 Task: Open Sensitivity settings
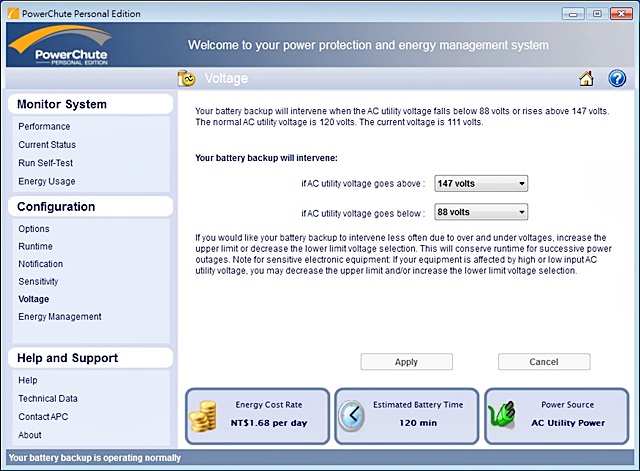click(x=38, y=281)
